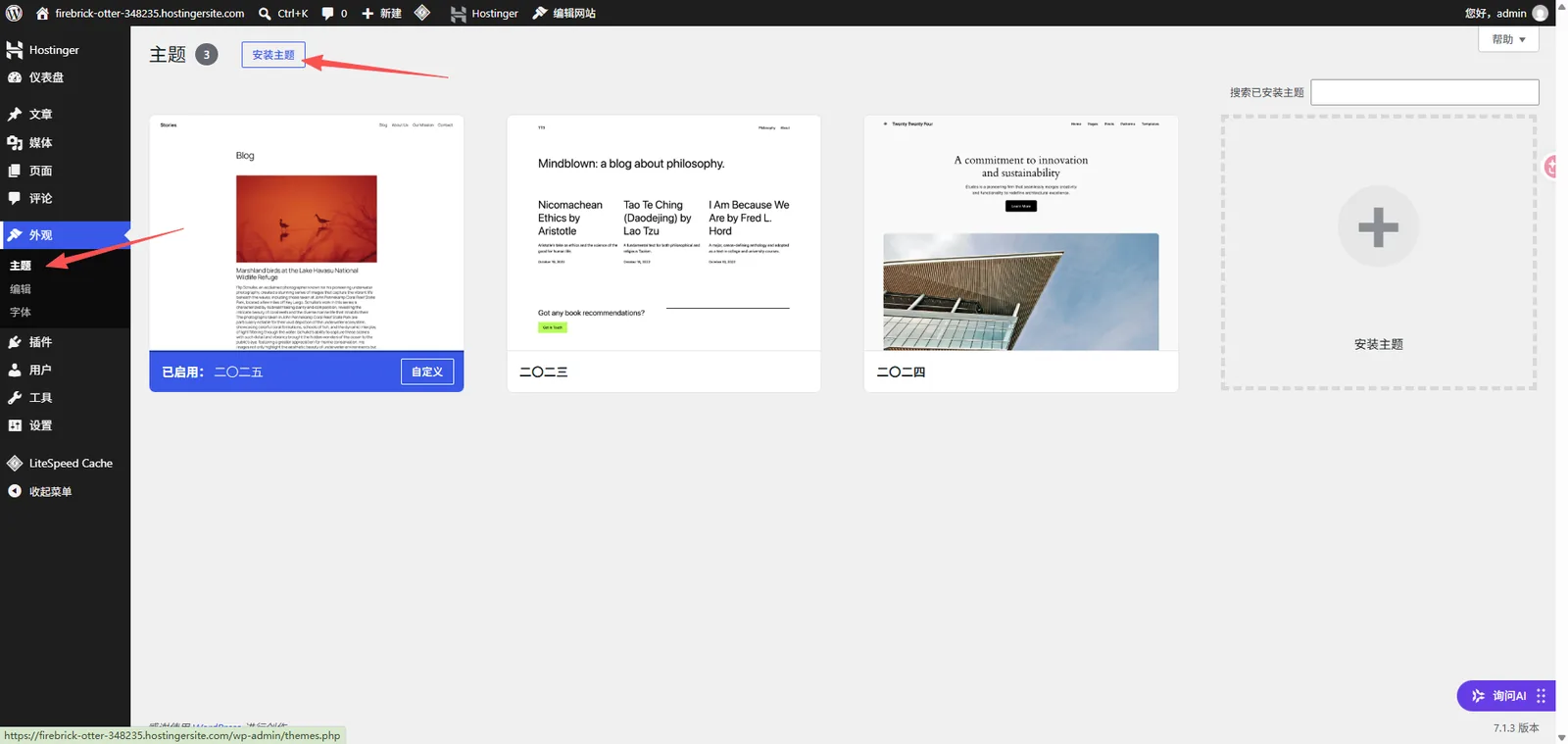Screen dimensions: 1568x744
Task: Click the 您好，admin greeting text
Action: point(1495,14)
